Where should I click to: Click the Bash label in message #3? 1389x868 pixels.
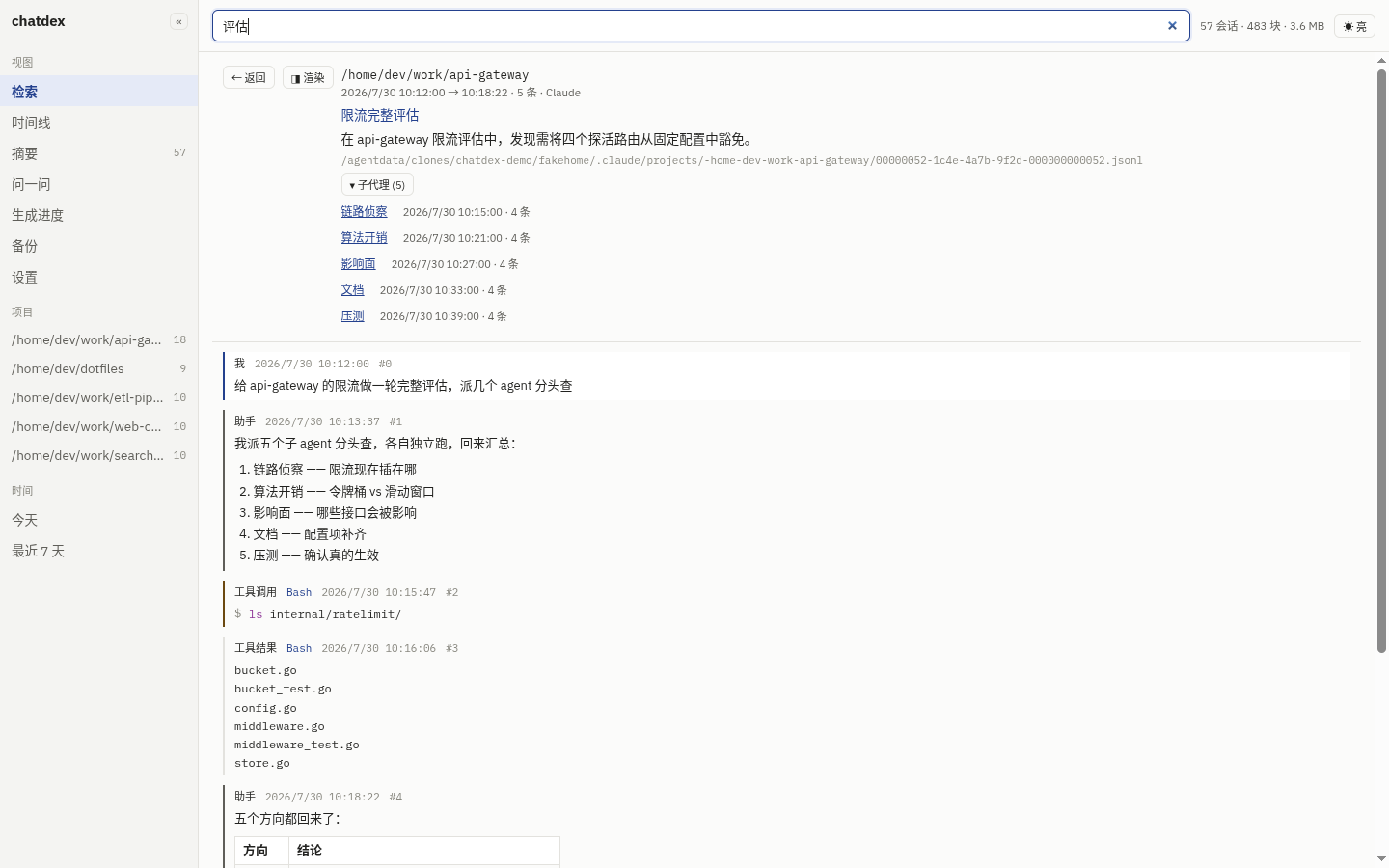click(x=299, y=648)
